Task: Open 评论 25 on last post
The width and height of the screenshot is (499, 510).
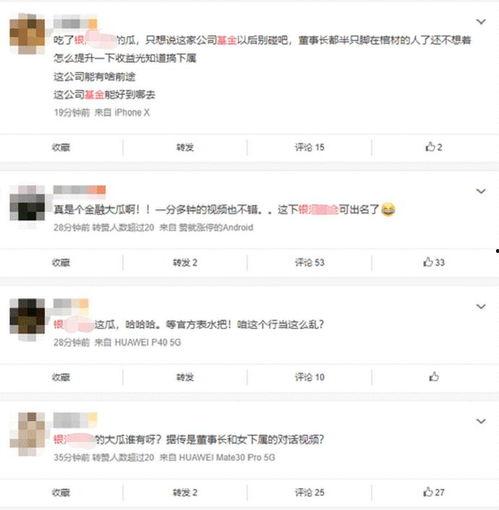Action: point(309,492)
